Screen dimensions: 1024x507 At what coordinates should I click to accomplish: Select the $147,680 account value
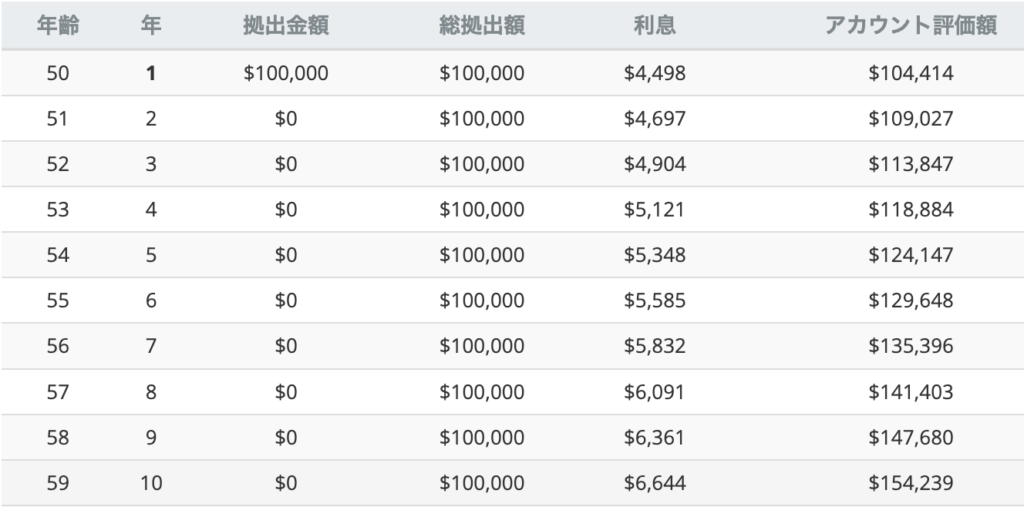(x=909, y=438)
